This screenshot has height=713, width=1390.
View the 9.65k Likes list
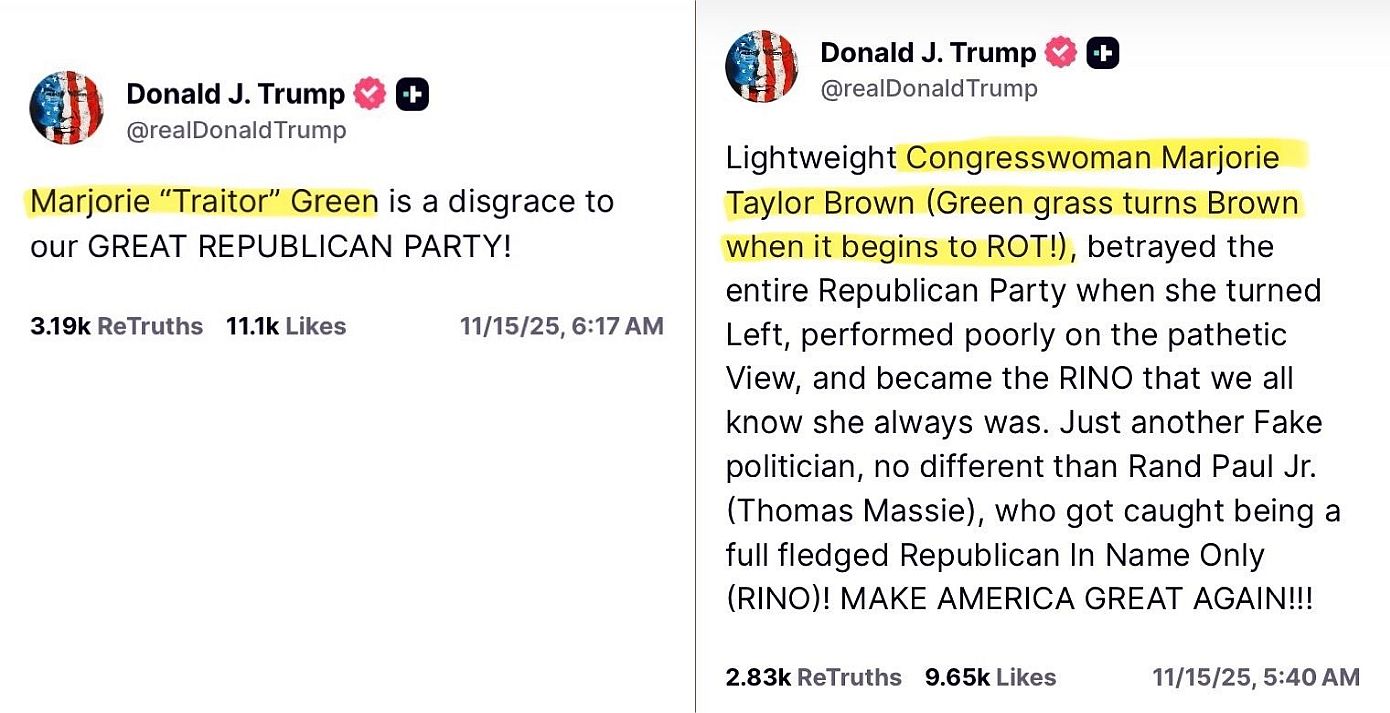pos(990,678)
